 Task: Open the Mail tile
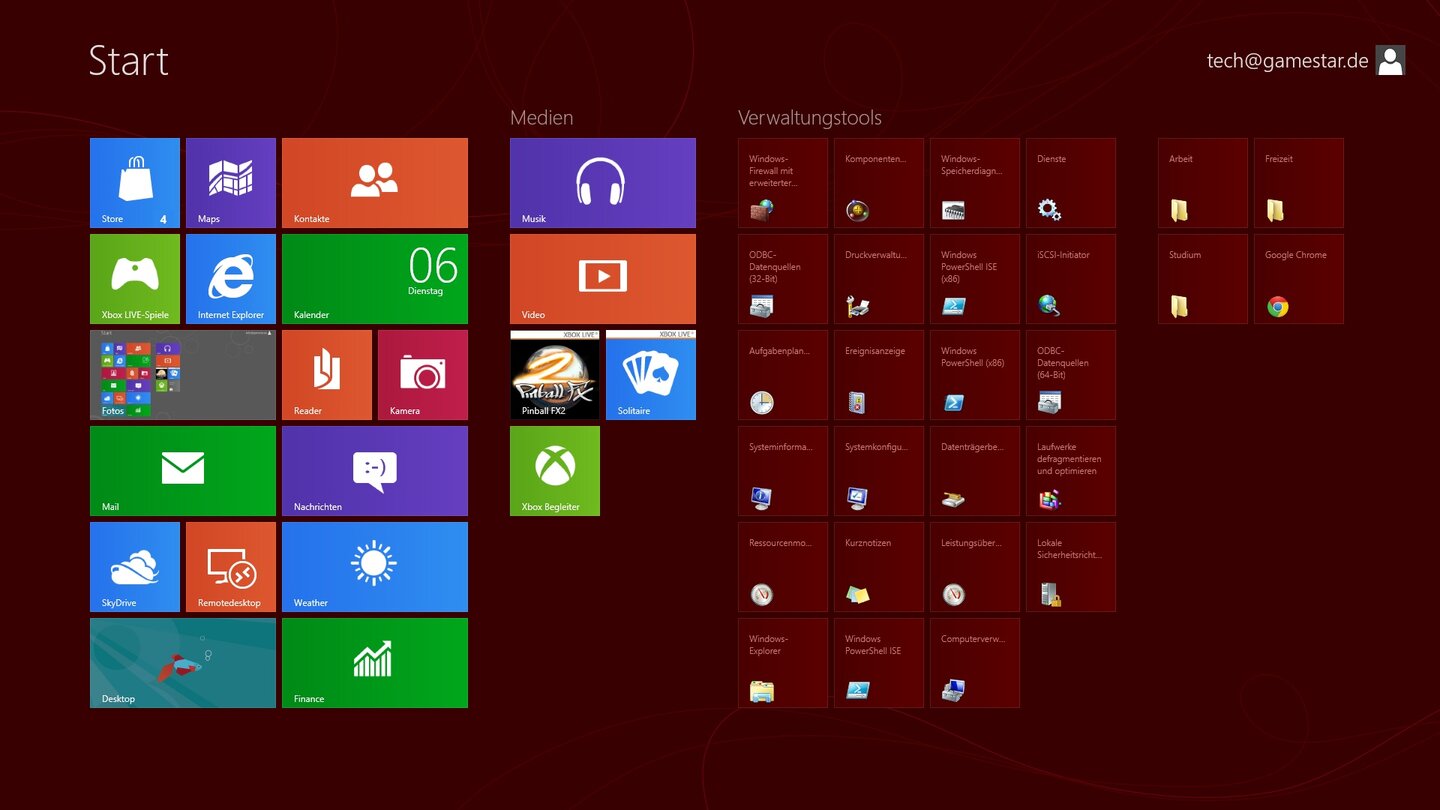(183, 471)
